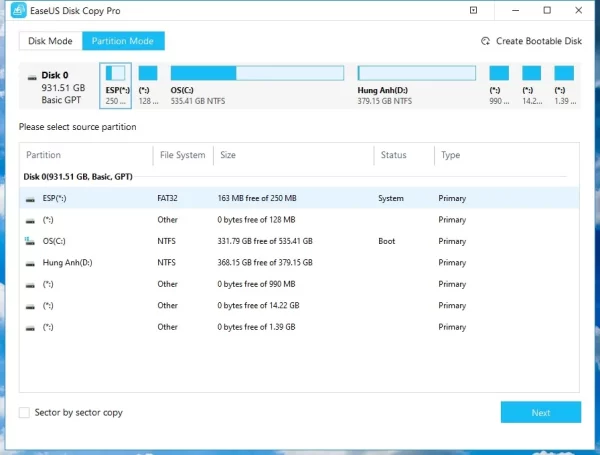Screen dimensions: 600x455
Task: Click the Size column header
Action: (228, 155)
